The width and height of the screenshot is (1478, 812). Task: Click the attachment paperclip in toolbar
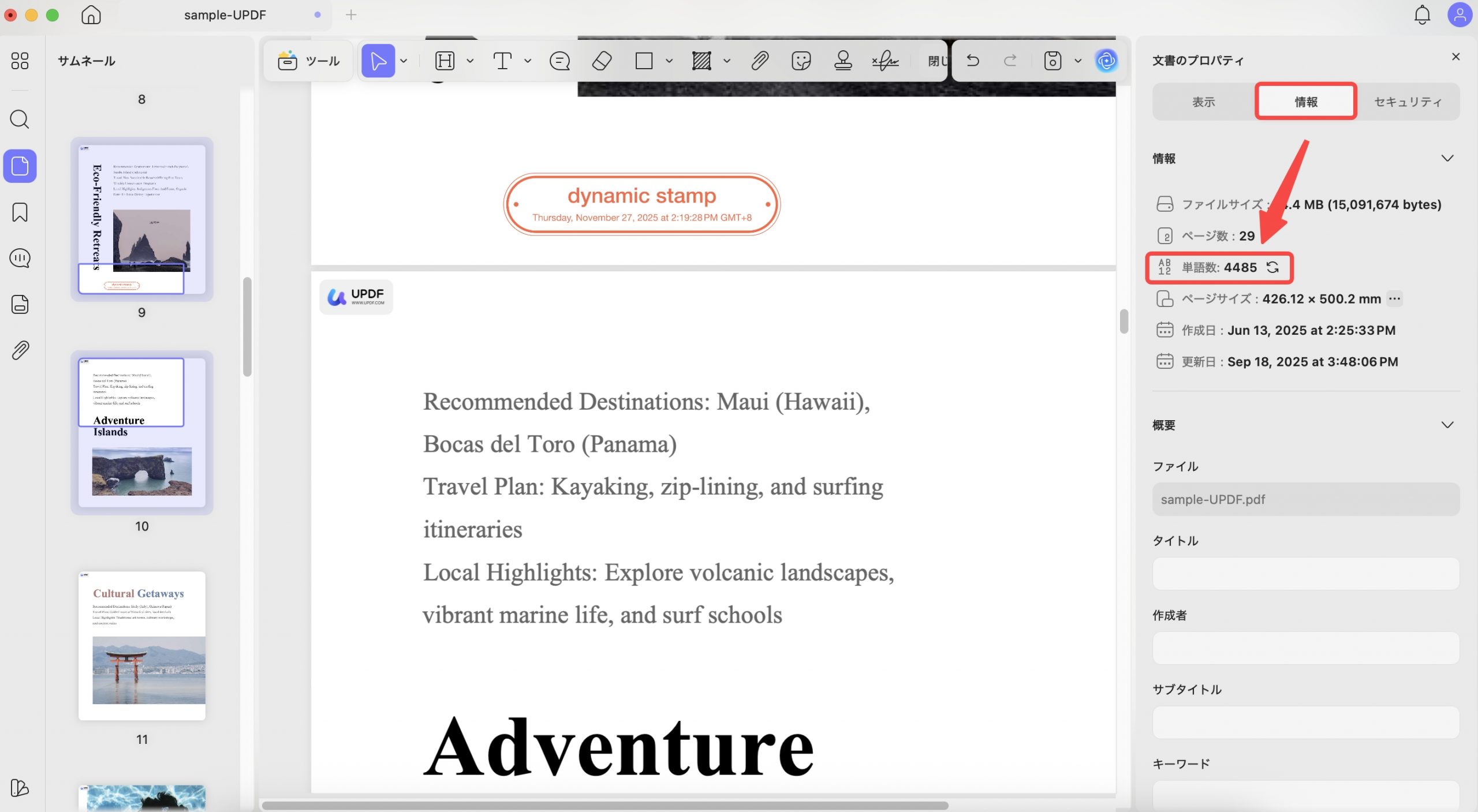pyautogui.click(x=760, y=61)
